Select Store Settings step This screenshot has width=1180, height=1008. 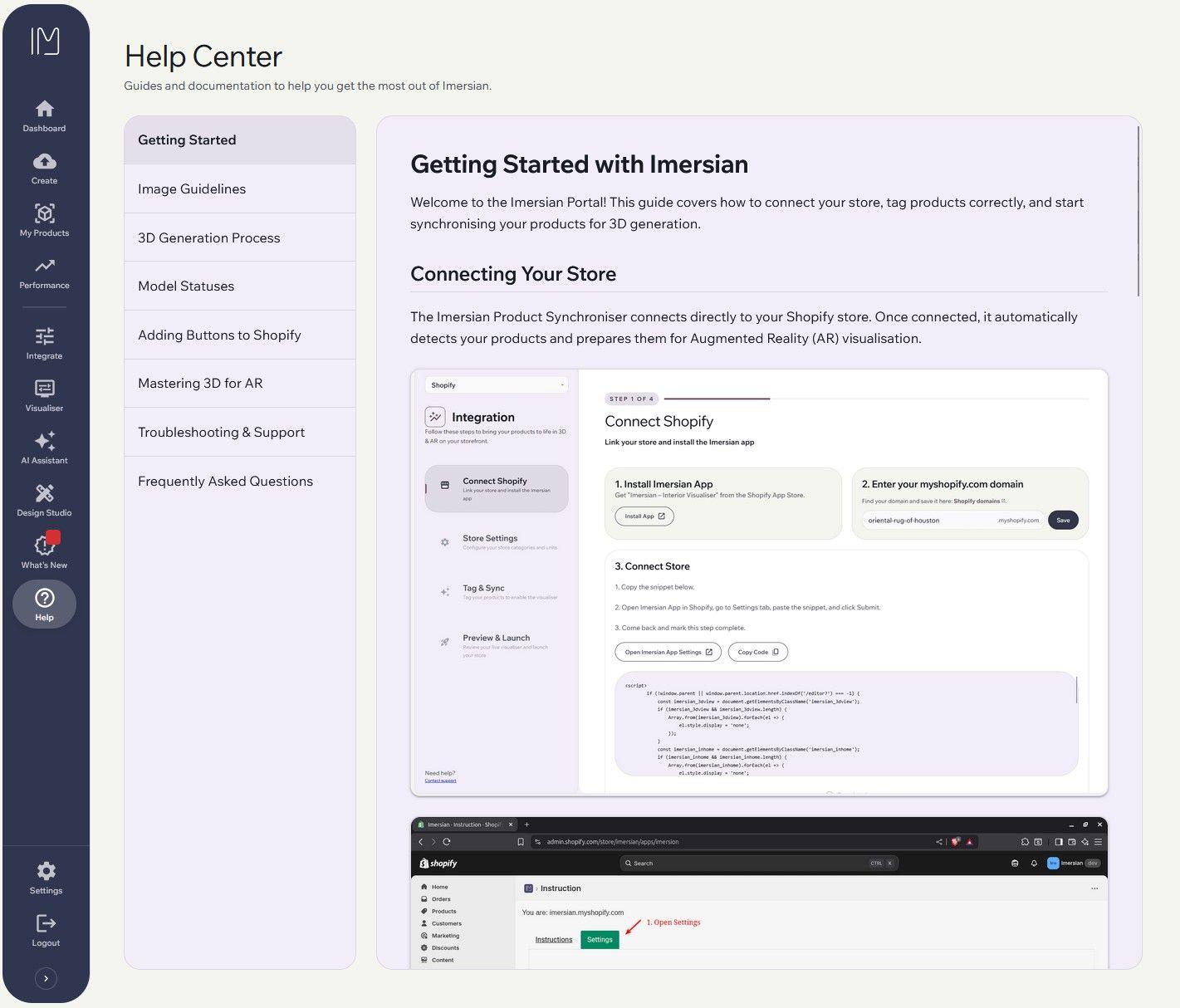(497, 542)
